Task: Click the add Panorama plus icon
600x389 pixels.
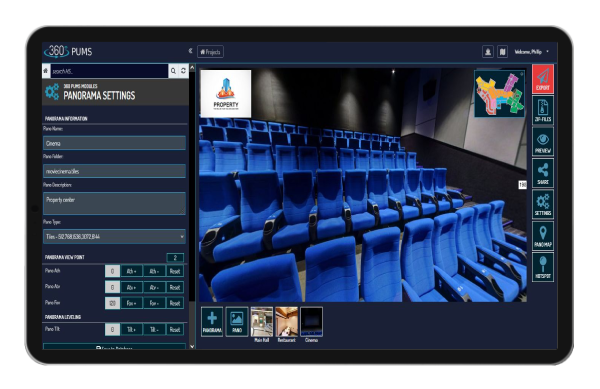Action: (x=212, y=322)
